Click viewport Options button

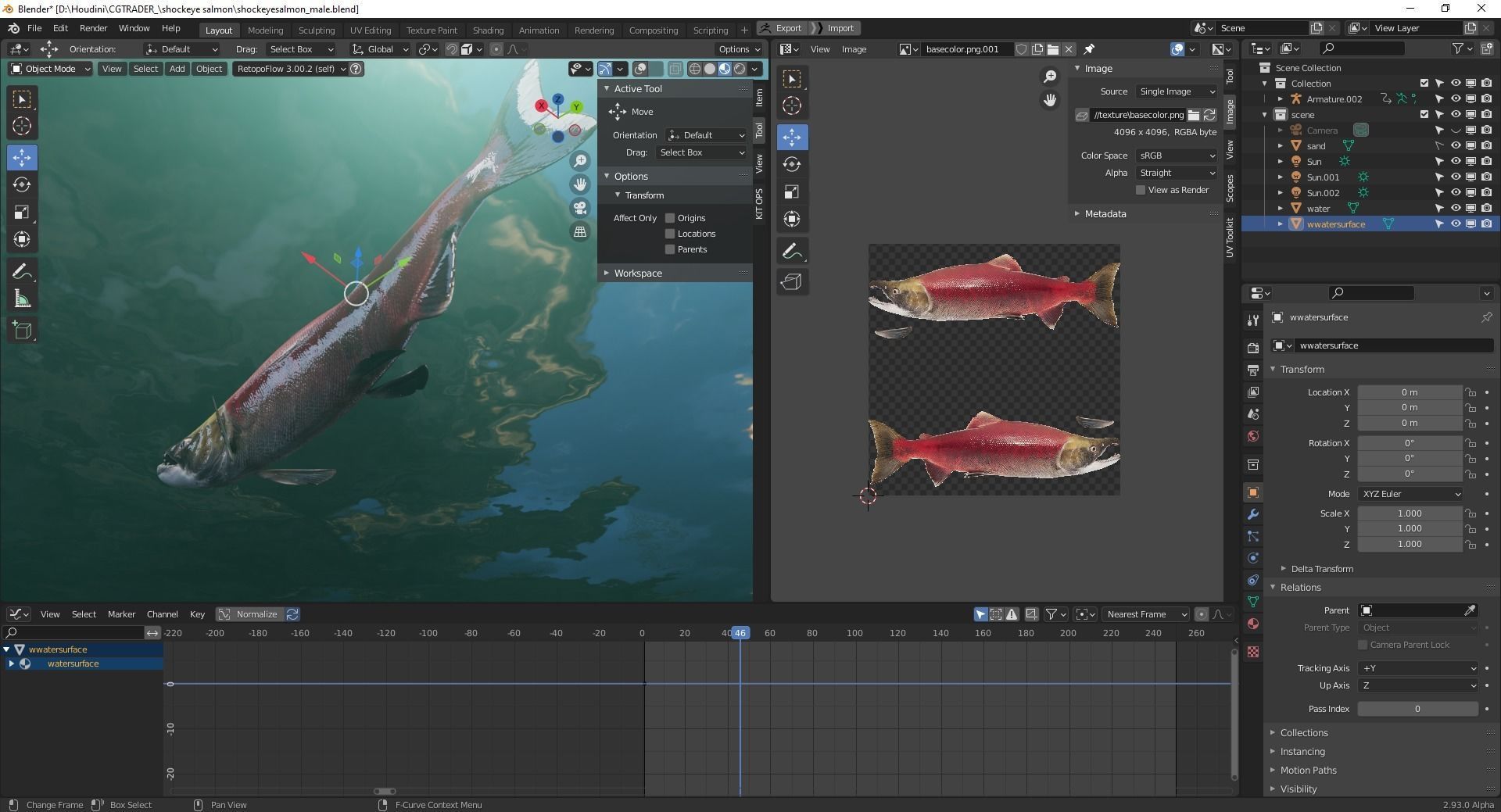[x=739, y=49]
